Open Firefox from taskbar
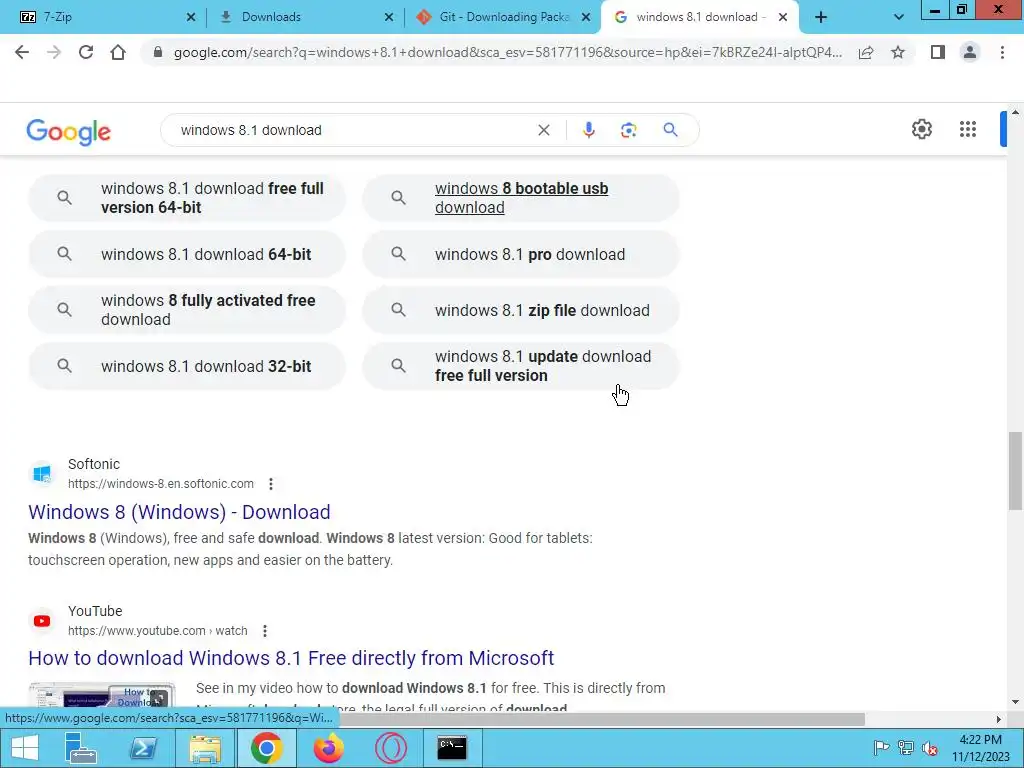1024x768 pixels. pyautogui.click(x=328, y=748)
